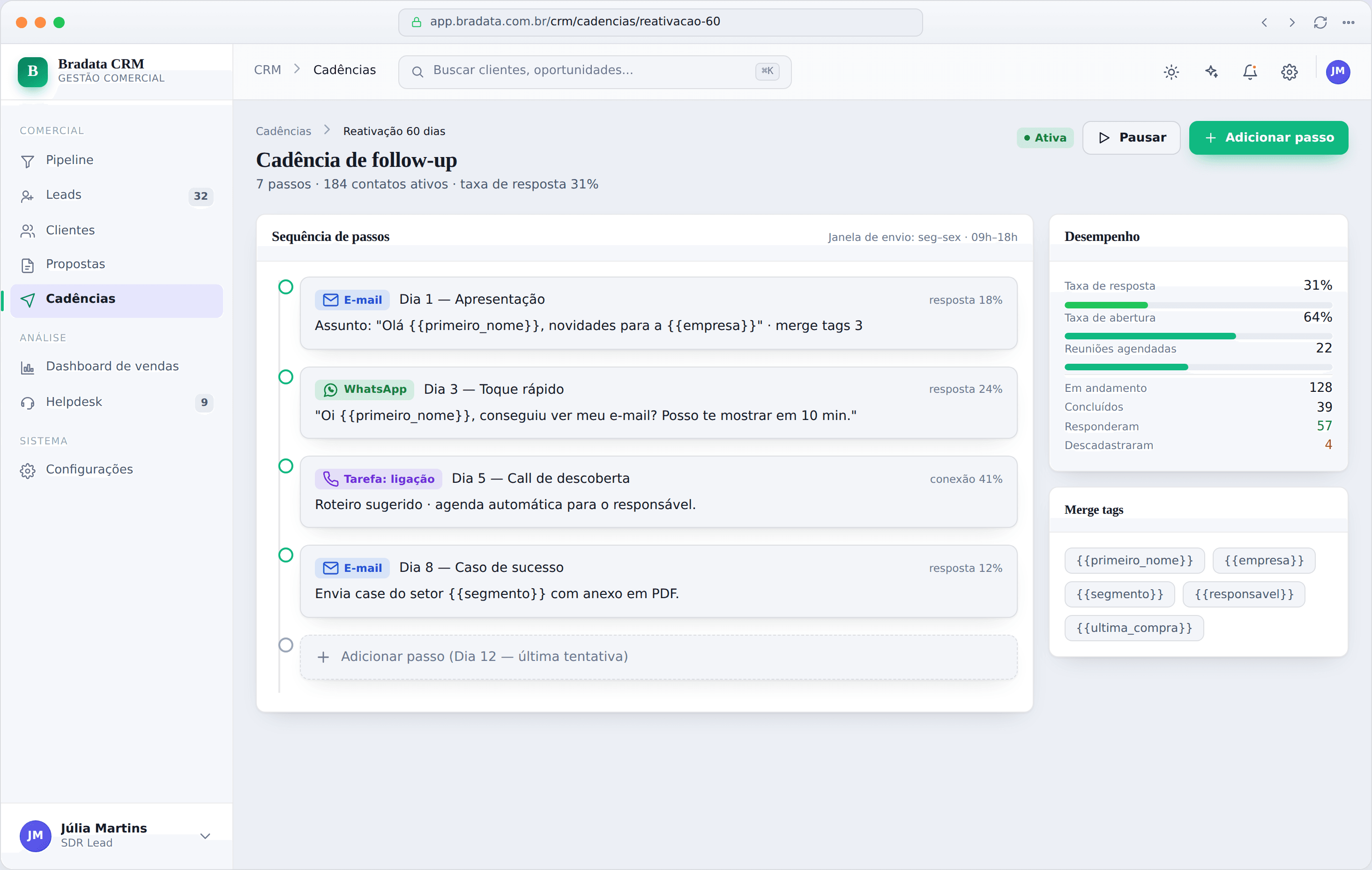This screenshot has height=870, width=1372.
Task: Click the Reativação 60 dias breadcrumb
Action: [394, 131]
